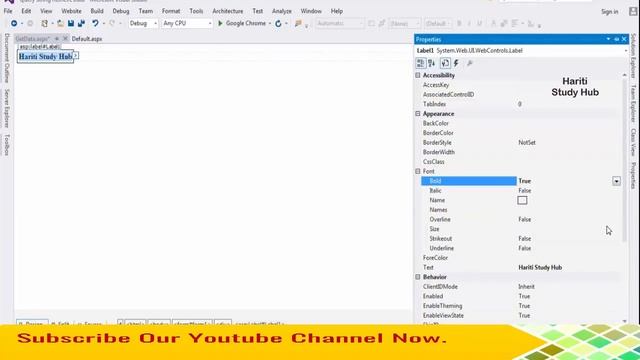Open the Edit menu
Screen dimensions: 640x360
(x=26, y=11)
